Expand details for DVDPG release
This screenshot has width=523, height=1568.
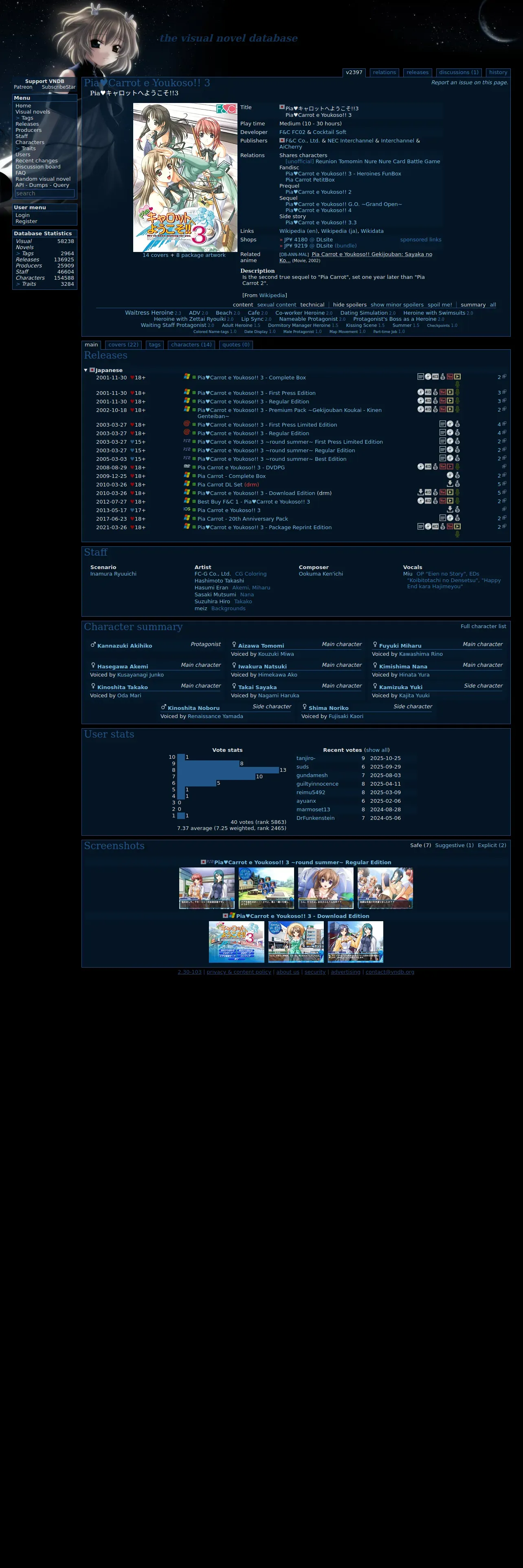pos(194,467)
